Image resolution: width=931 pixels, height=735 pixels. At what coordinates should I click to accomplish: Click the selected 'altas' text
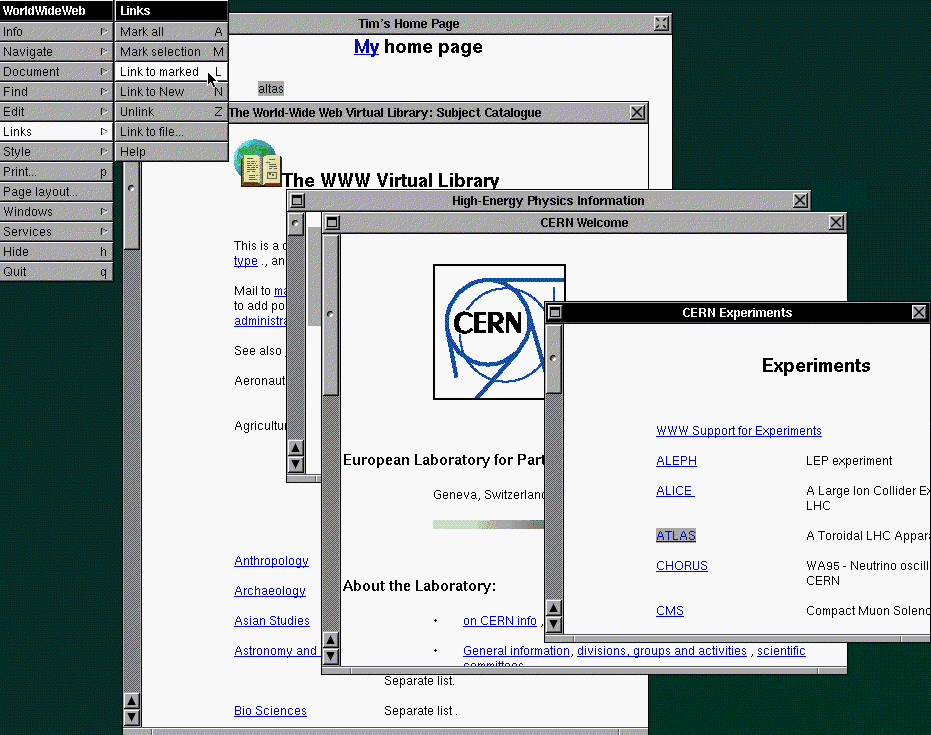(271, 88)
